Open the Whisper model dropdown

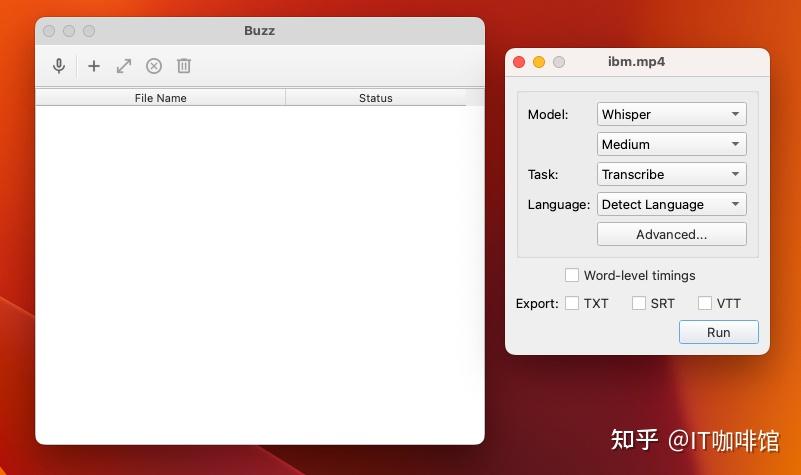click(671, 114)
